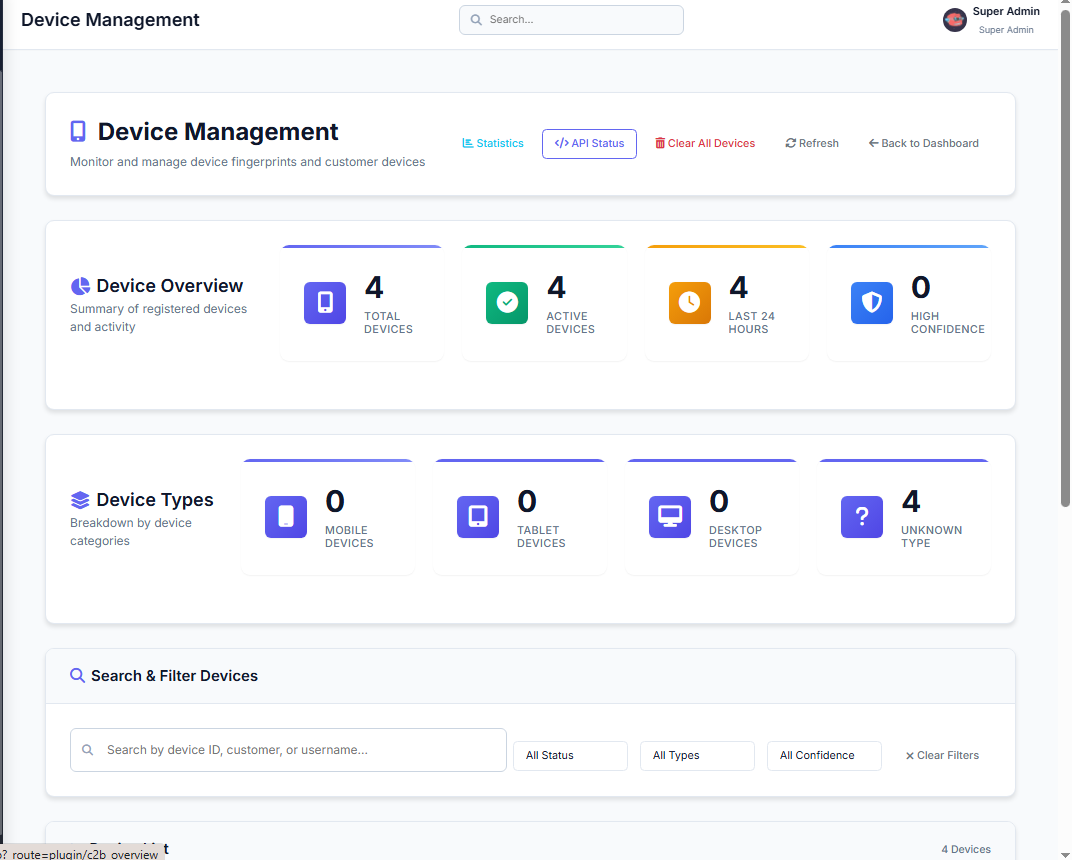The height and width of the screenshot is (860, 1072).
Task: Click the Active Devices green checkmark icon
Action: click(507, 303)
